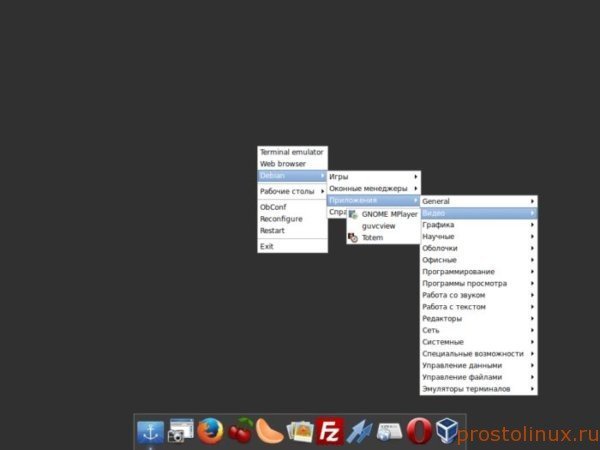Open the Редакторы category
The image size is (600, 450).
(x=478, y=319)
